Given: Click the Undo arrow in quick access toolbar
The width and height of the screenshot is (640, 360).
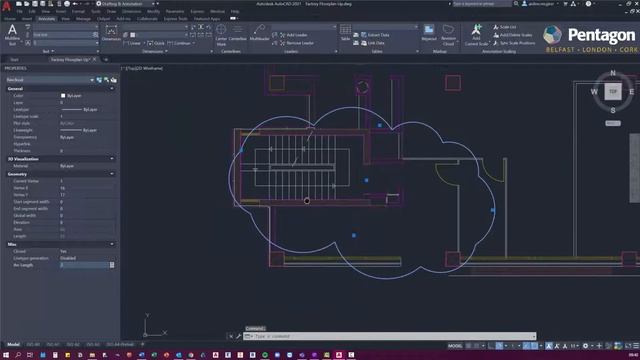Looking at the screenshot, I should pyautogui.click(x=75, y=4).
